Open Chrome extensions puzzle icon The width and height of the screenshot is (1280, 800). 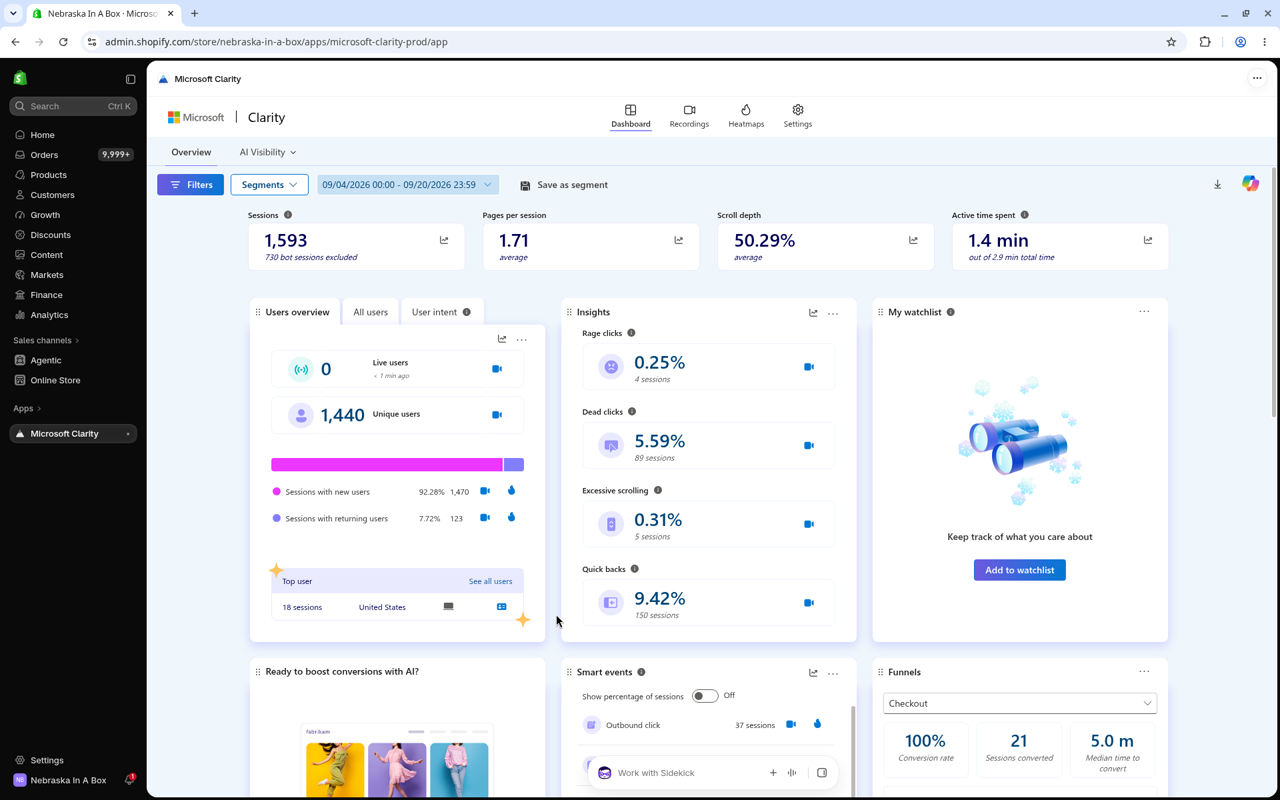pyautogui.click(x=1205, y=42)
